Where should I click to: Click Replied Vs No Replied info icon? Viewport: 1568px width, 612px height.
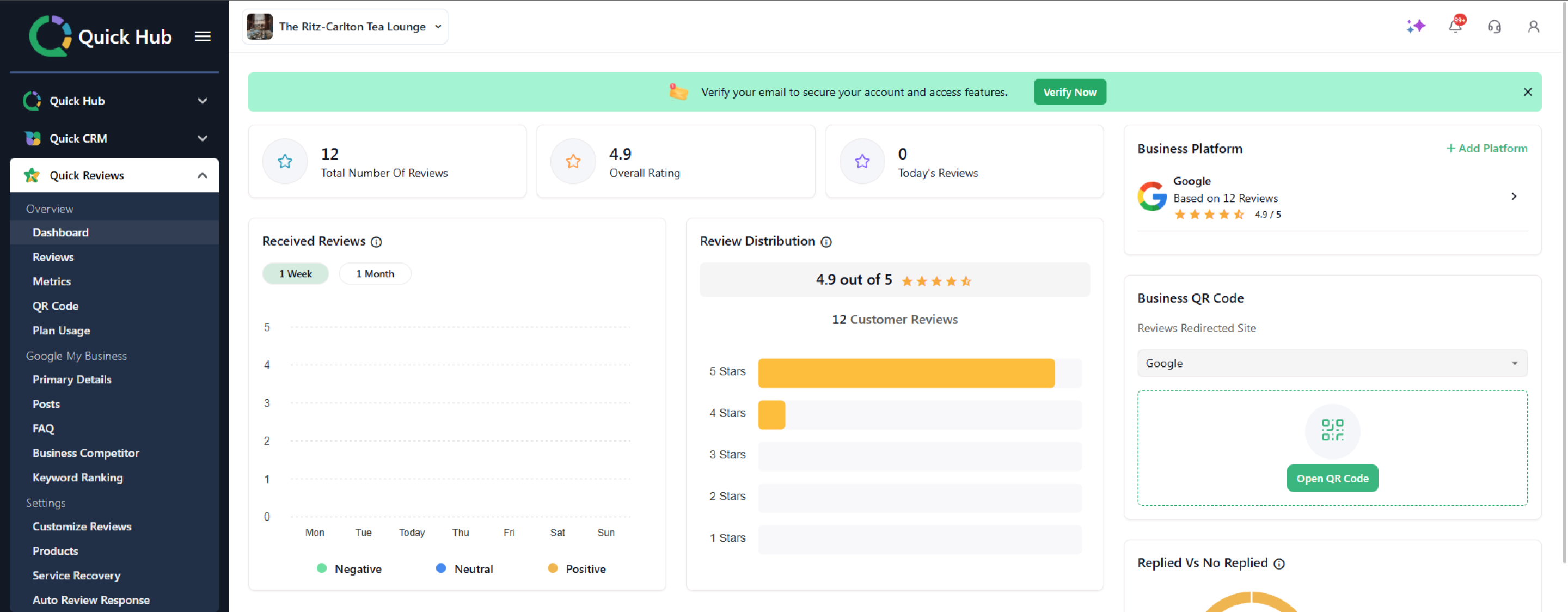coord(1279,564)
